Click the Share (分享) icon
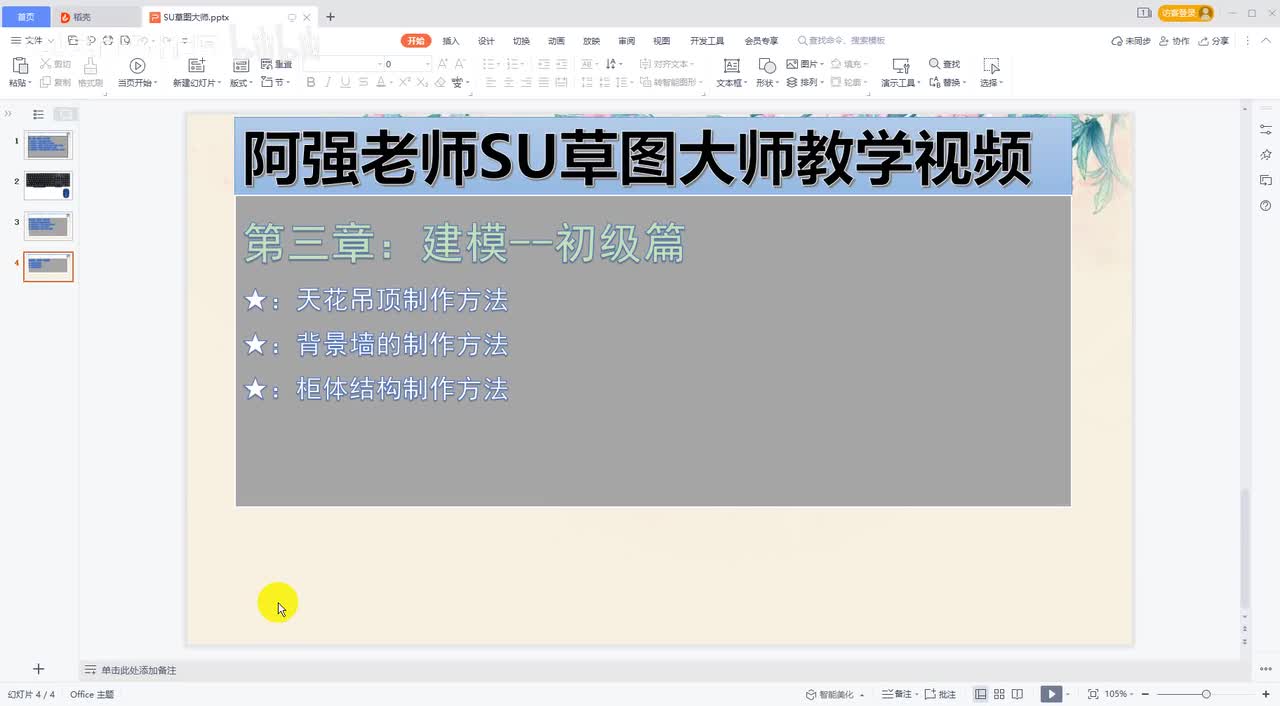The image size is (1280, 706). click(1214, 41)
